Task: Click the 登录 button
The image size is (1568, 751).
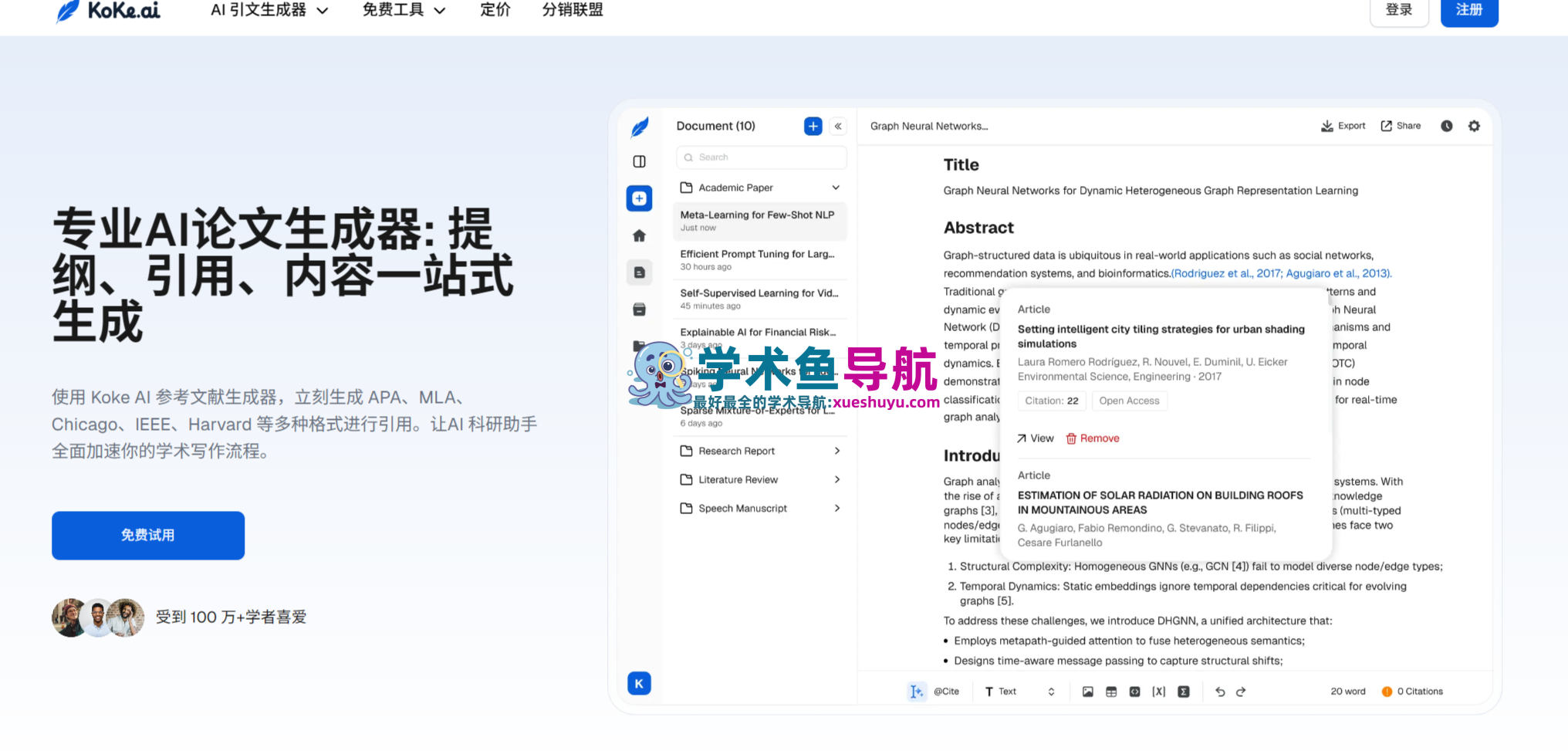Action: (x=1399, y=11)
